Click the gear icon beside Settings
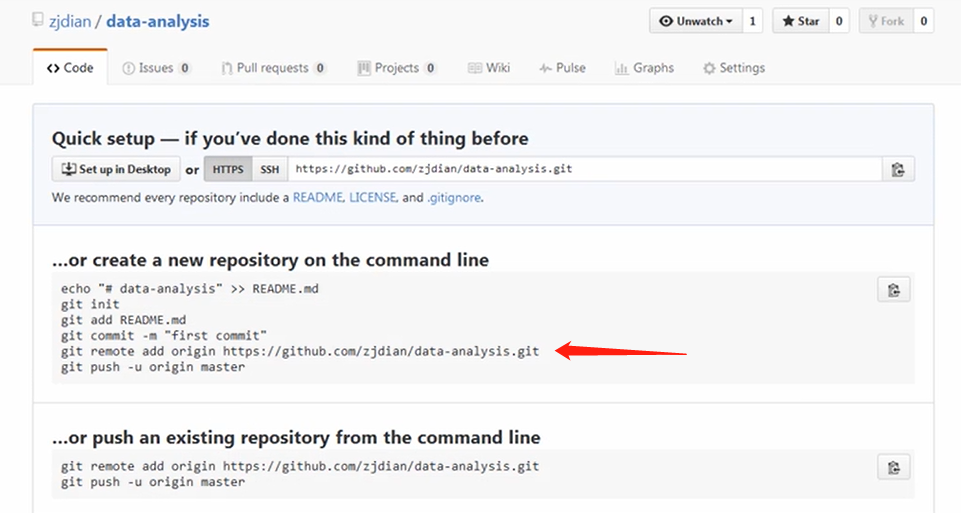 point(709,68)
